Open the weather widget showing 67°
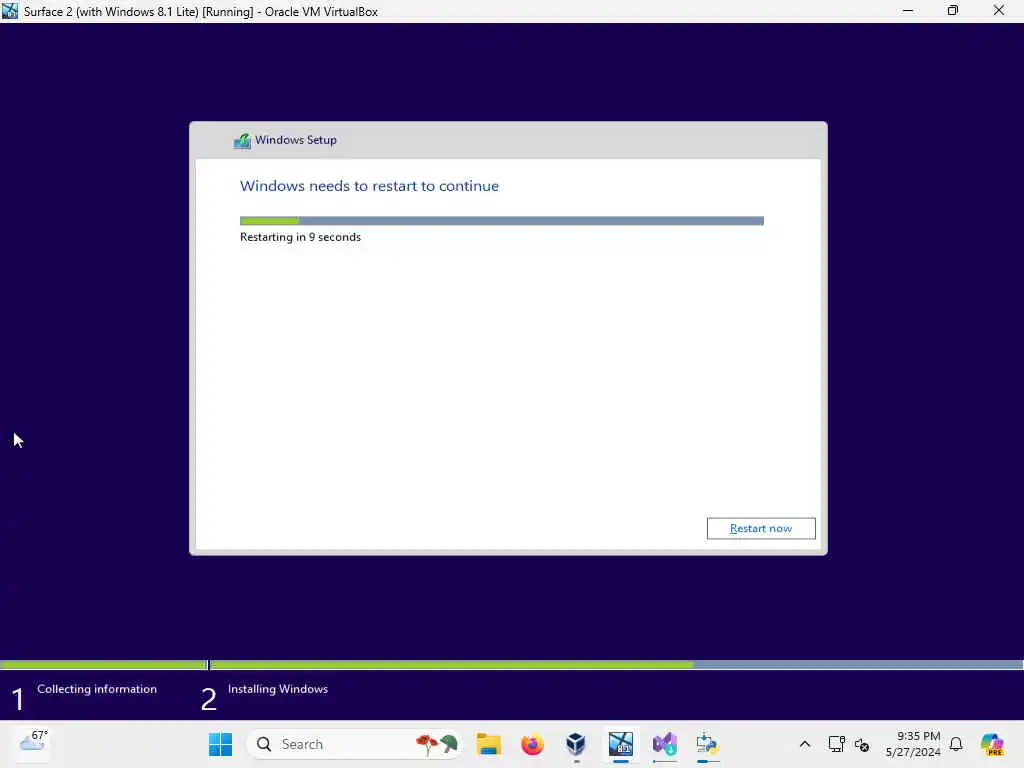This screenshot has height=768, width=1024. [x=34, y=743]
